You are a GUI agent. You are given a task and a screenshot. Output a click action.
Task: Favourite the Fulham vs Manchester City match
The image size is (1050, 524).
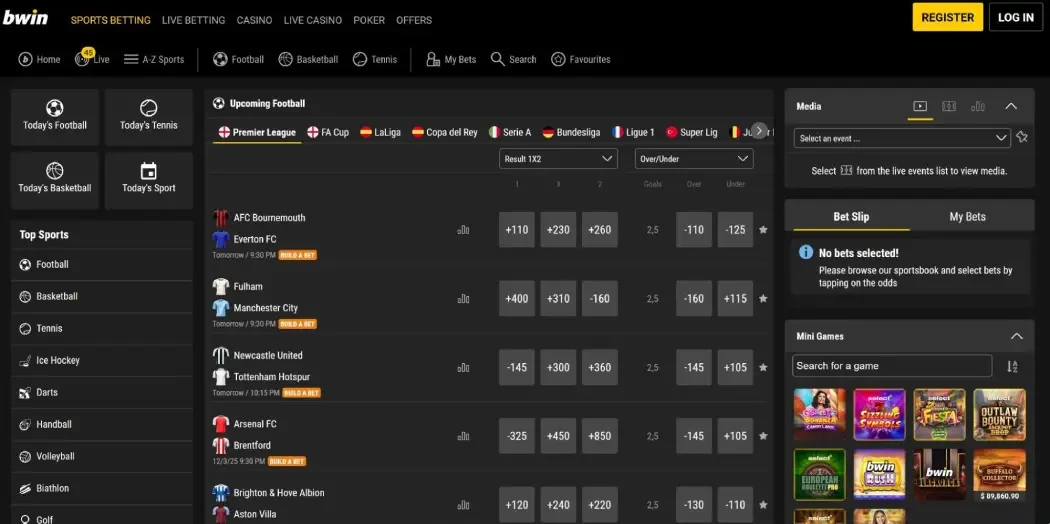[763, 298]
